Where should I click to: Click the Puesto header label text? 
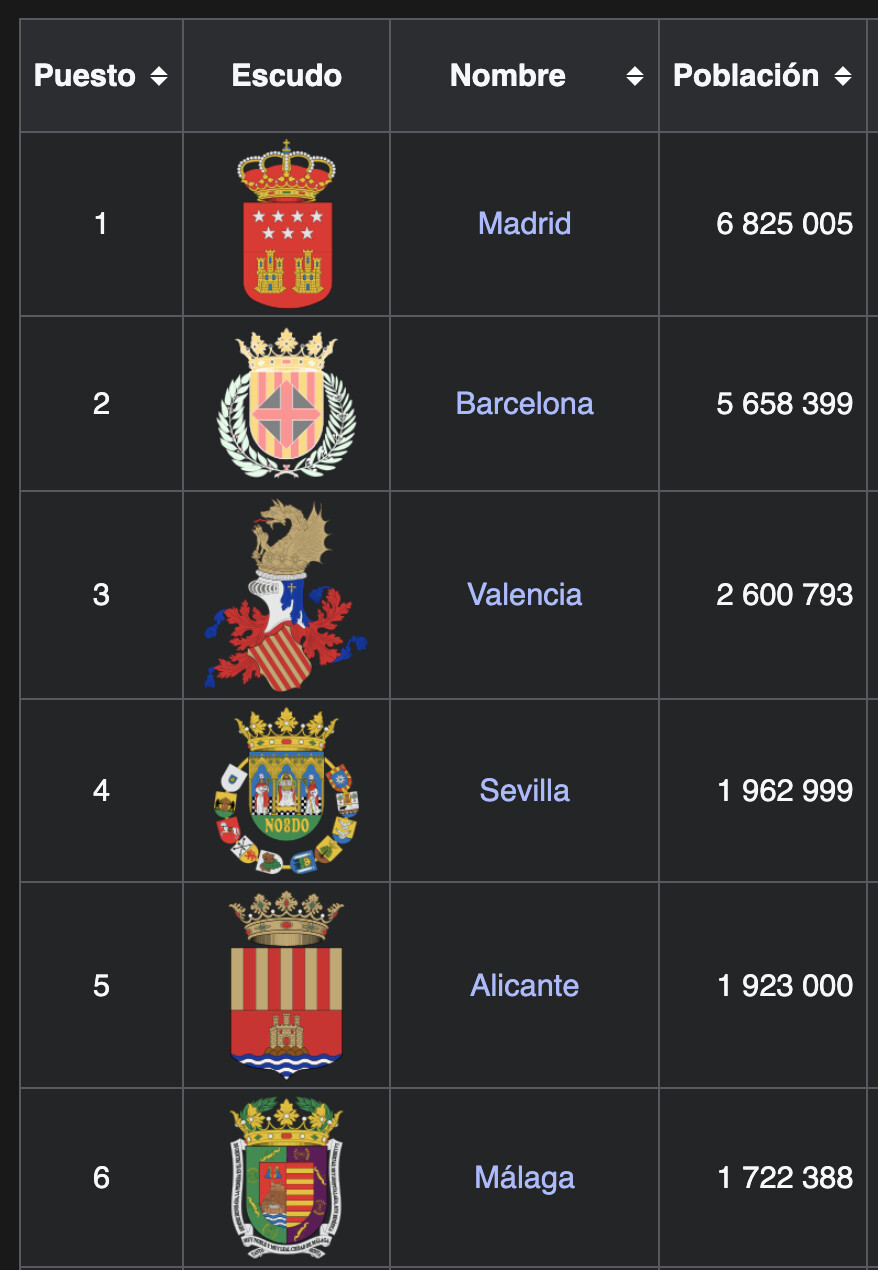click(x=85, y=76)
